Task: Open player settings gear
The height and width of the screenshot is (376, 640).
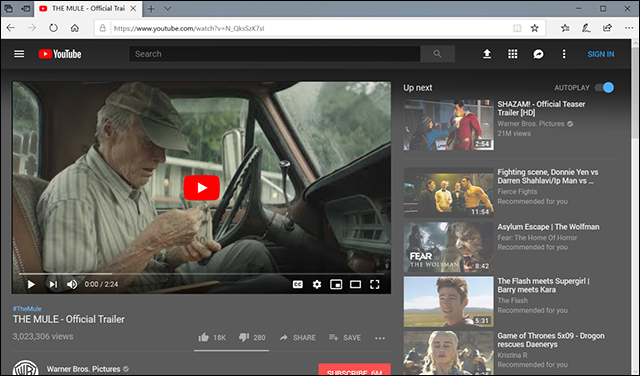Action: coord(317,284)
